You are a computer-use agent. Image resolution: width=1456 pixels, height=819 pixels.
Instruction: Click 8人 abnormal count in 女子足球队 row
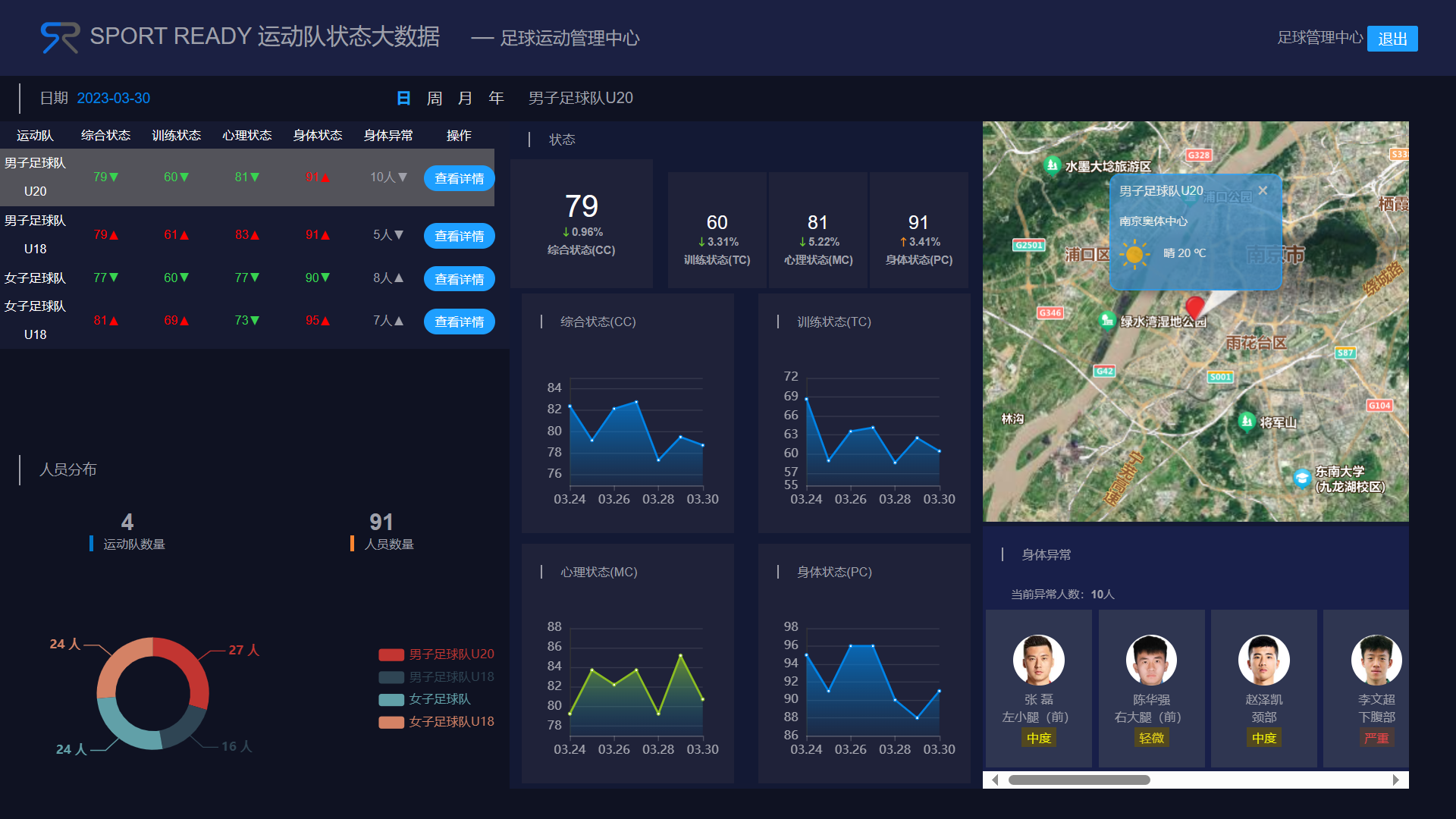pos(388,278)
